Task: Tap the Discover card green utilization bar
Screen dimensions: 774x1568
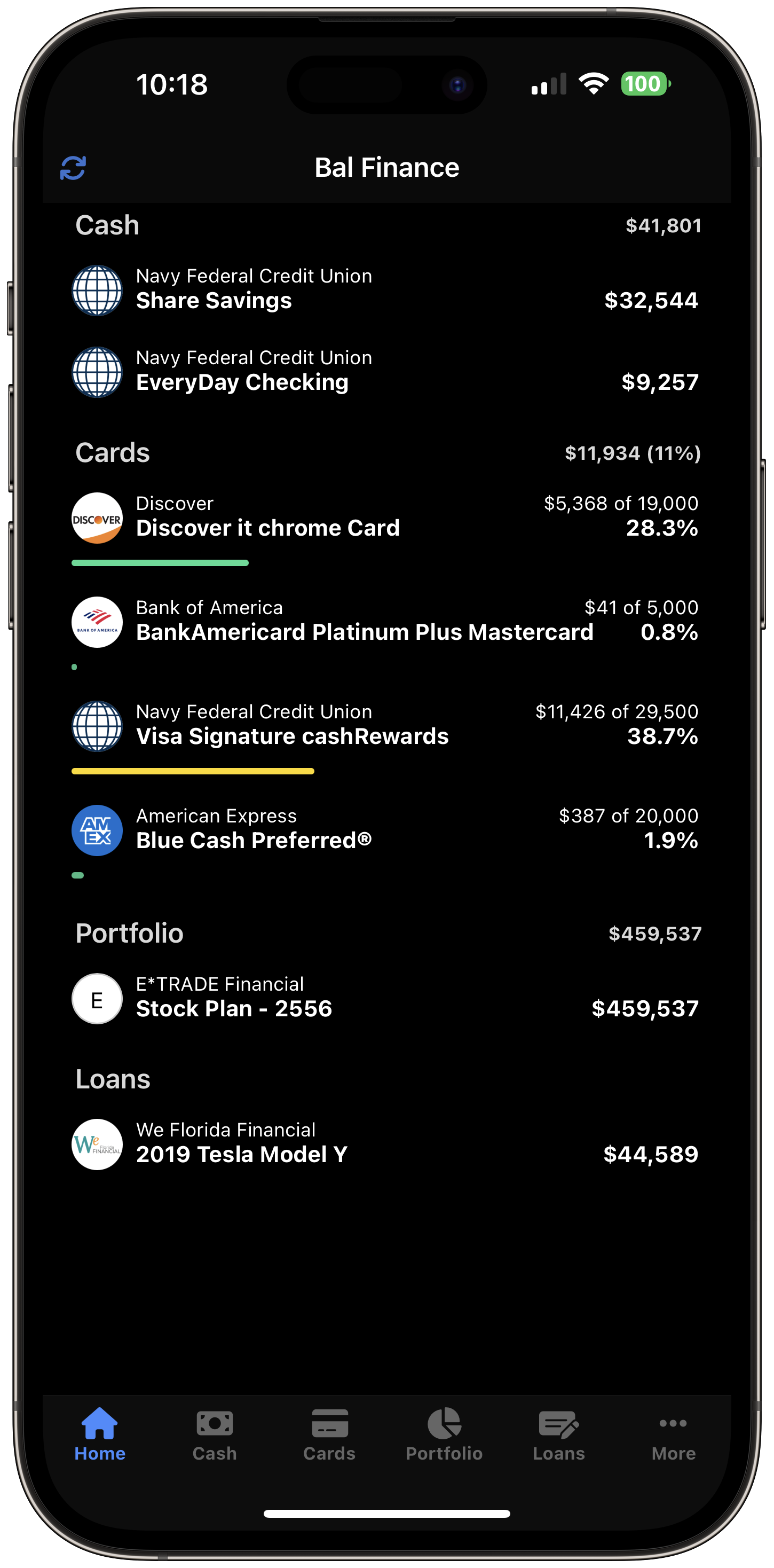Action: pyautogui.click(x=160, y=563)
